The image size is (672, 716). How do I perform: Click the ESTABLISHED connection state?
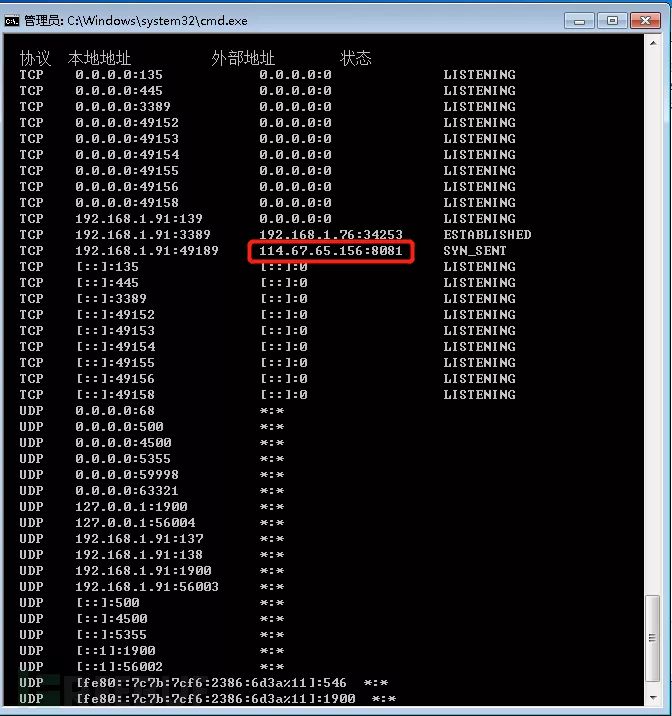coord(487,235)
